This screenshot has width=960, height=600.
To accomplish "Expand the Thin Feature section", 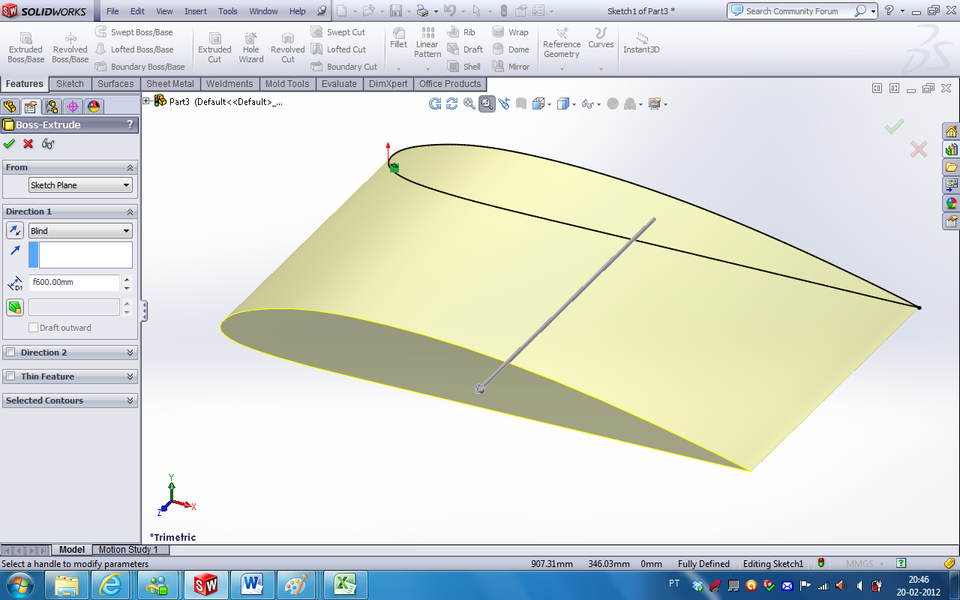I will coord(70,376).
